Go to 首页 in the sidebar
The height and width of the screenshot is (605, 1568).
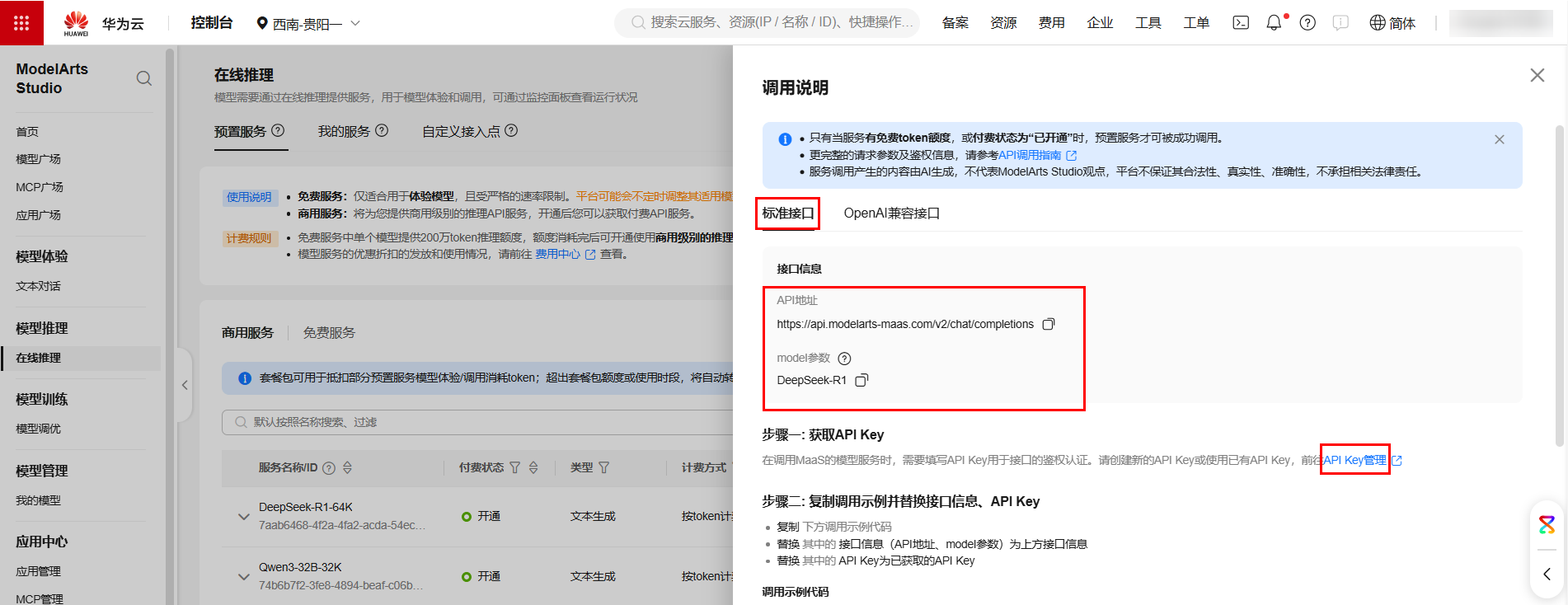27,132
